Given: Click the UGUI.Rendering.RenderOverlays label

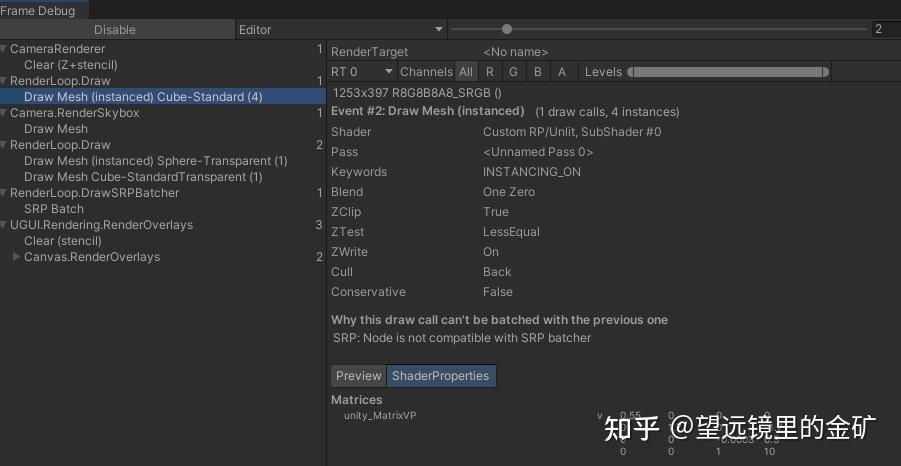Looking at the screenshot, I should (102, 225).
